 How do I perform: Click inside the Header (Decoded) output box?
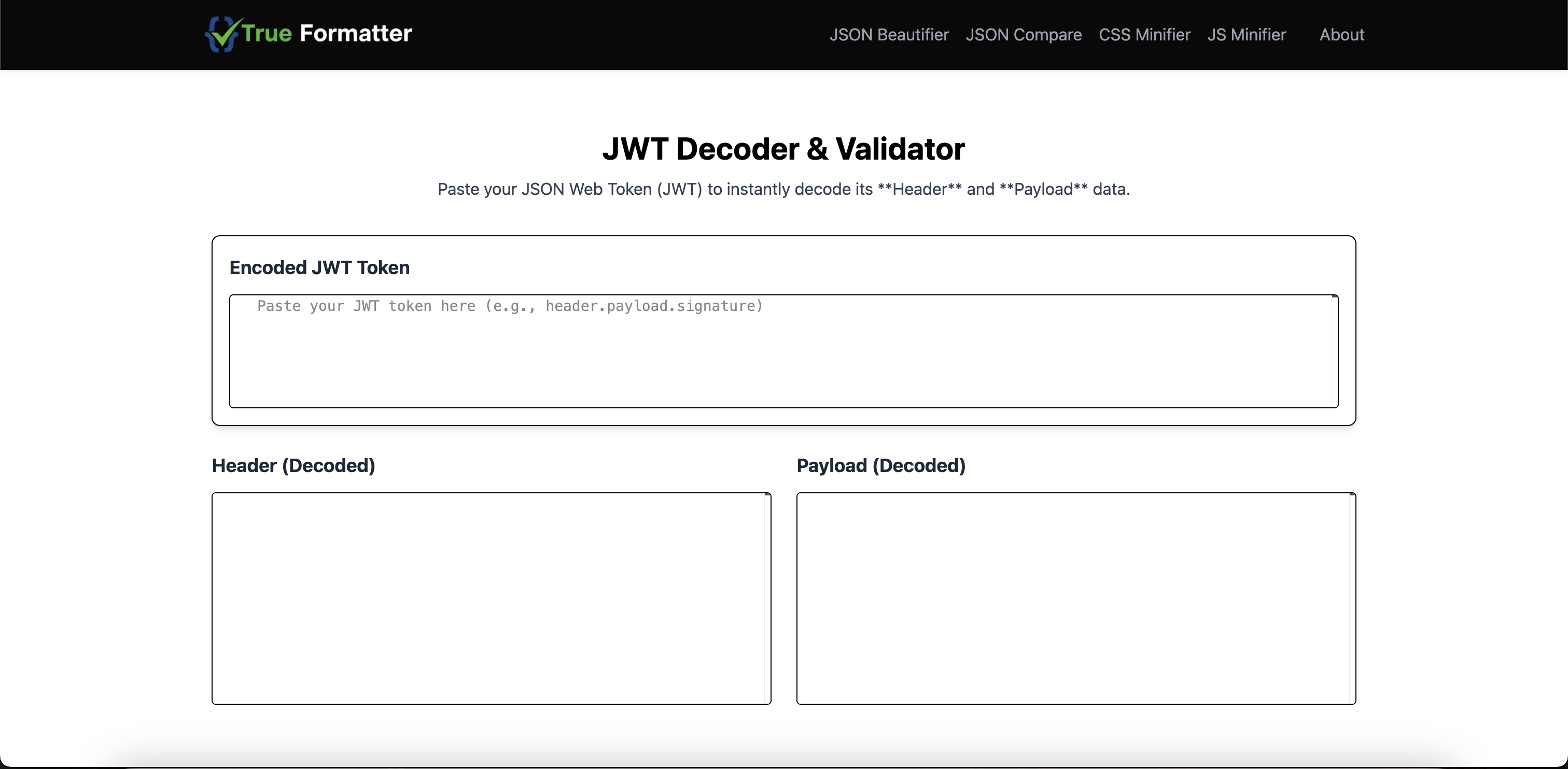pos(487,599)
